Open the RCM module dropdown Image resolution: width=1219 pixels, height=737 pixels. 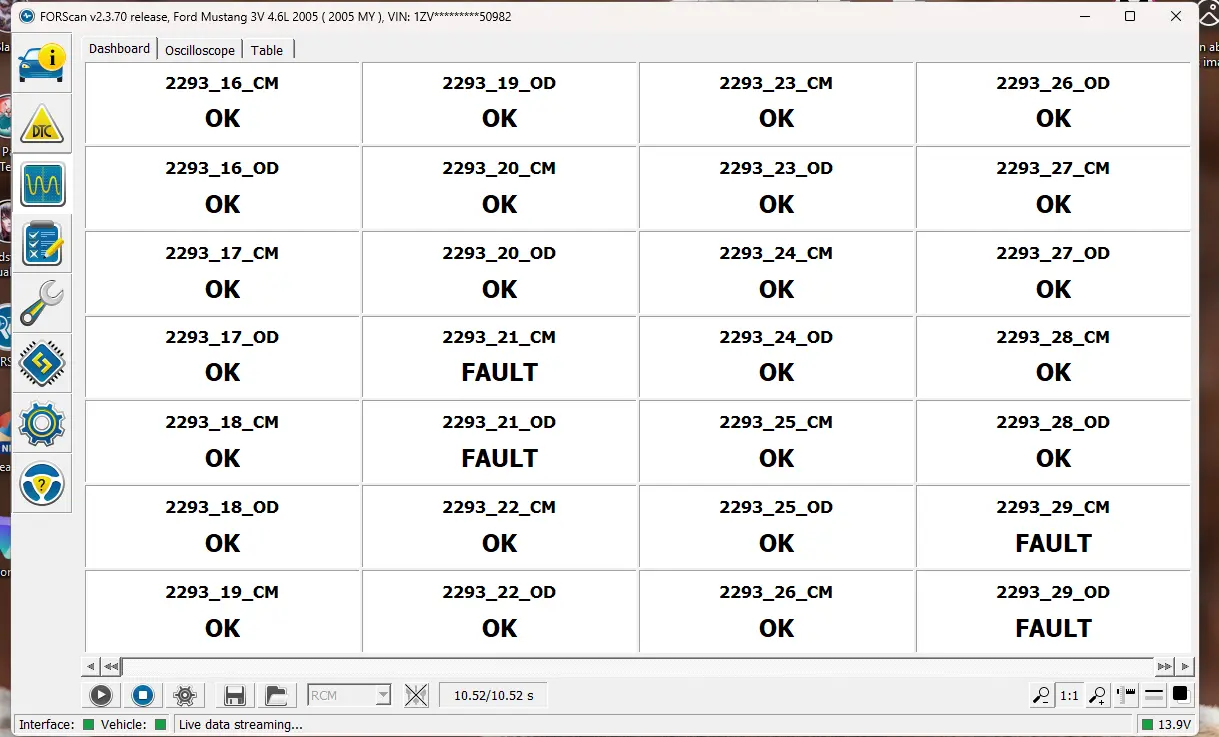point(348,695)
